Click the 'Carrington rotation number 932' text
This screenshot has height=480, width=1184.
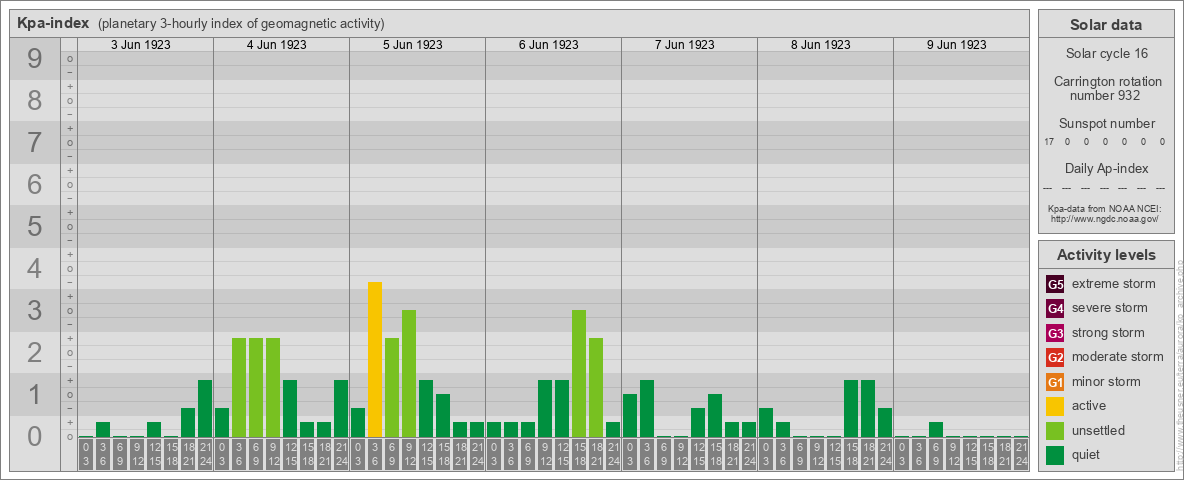(x=1107, y=88)
